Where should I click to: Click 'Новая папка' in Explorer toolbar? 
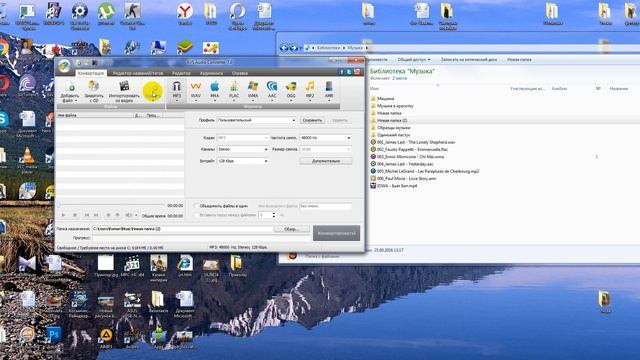(x=519, y=60)
